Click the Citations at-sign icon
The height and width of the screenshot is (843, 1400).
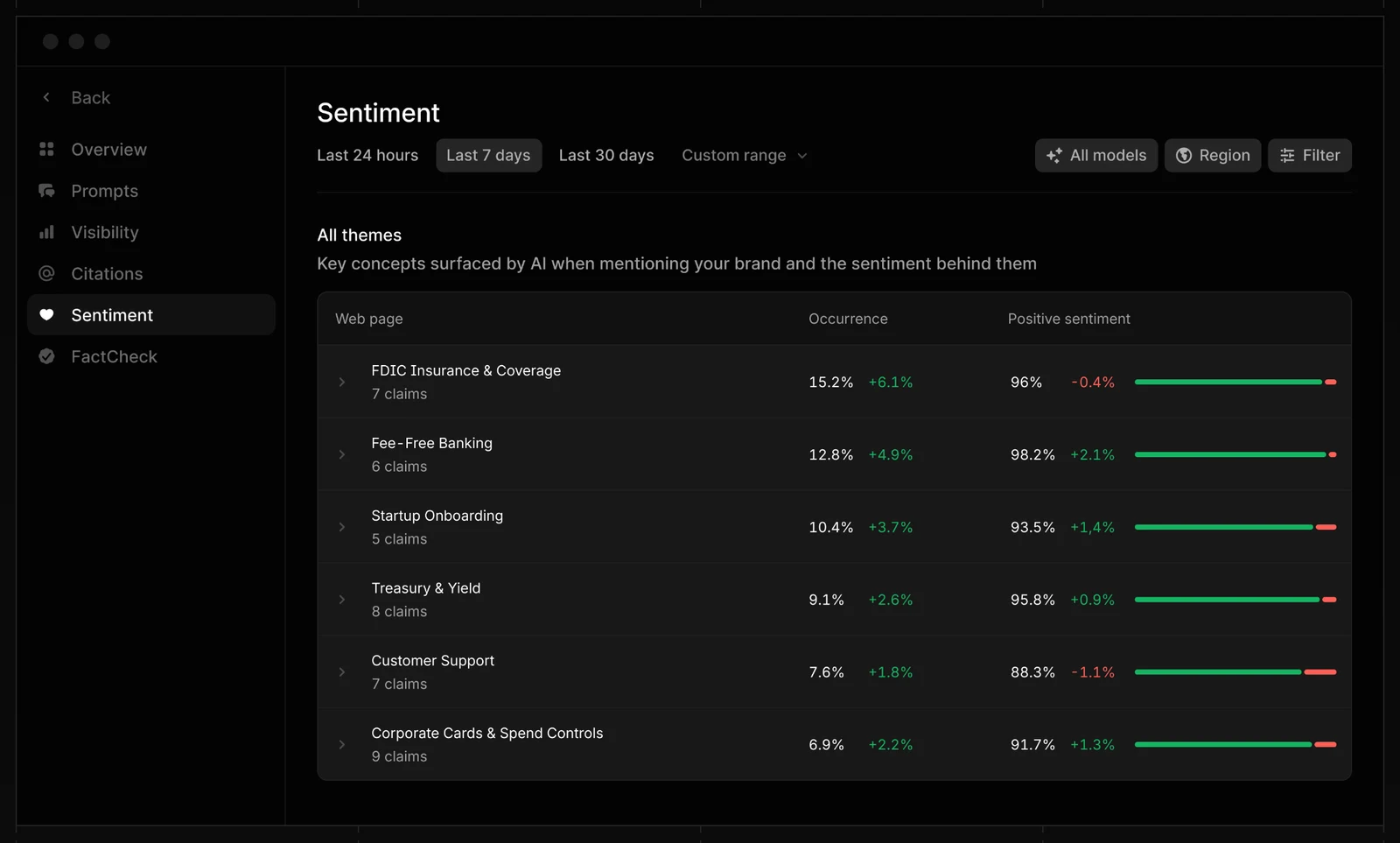click(x=46, y=273)
